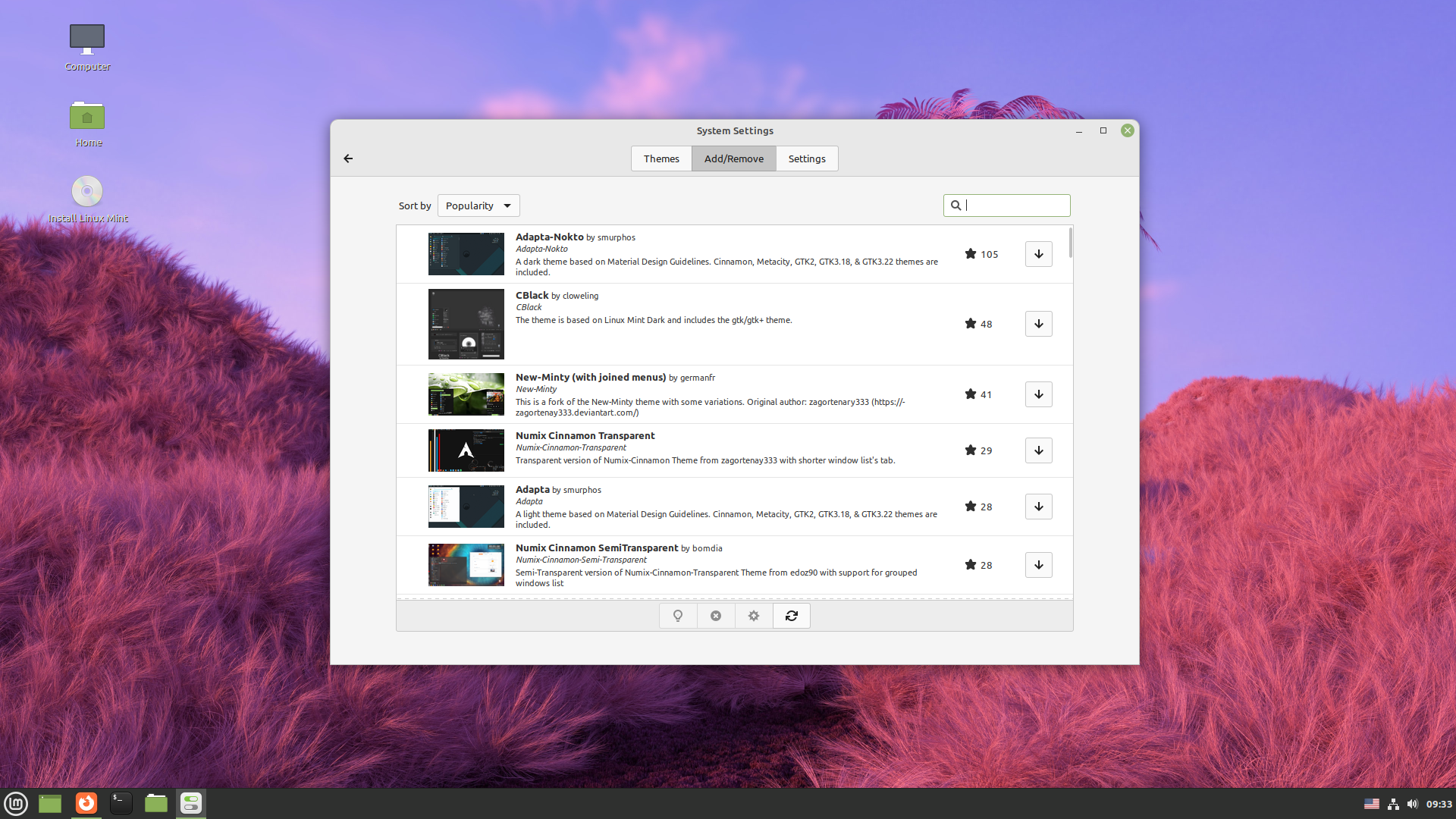This screenshot has width=1456, height=819.
Task: Click the lightbulb more info icon
Action: point(678,616)
